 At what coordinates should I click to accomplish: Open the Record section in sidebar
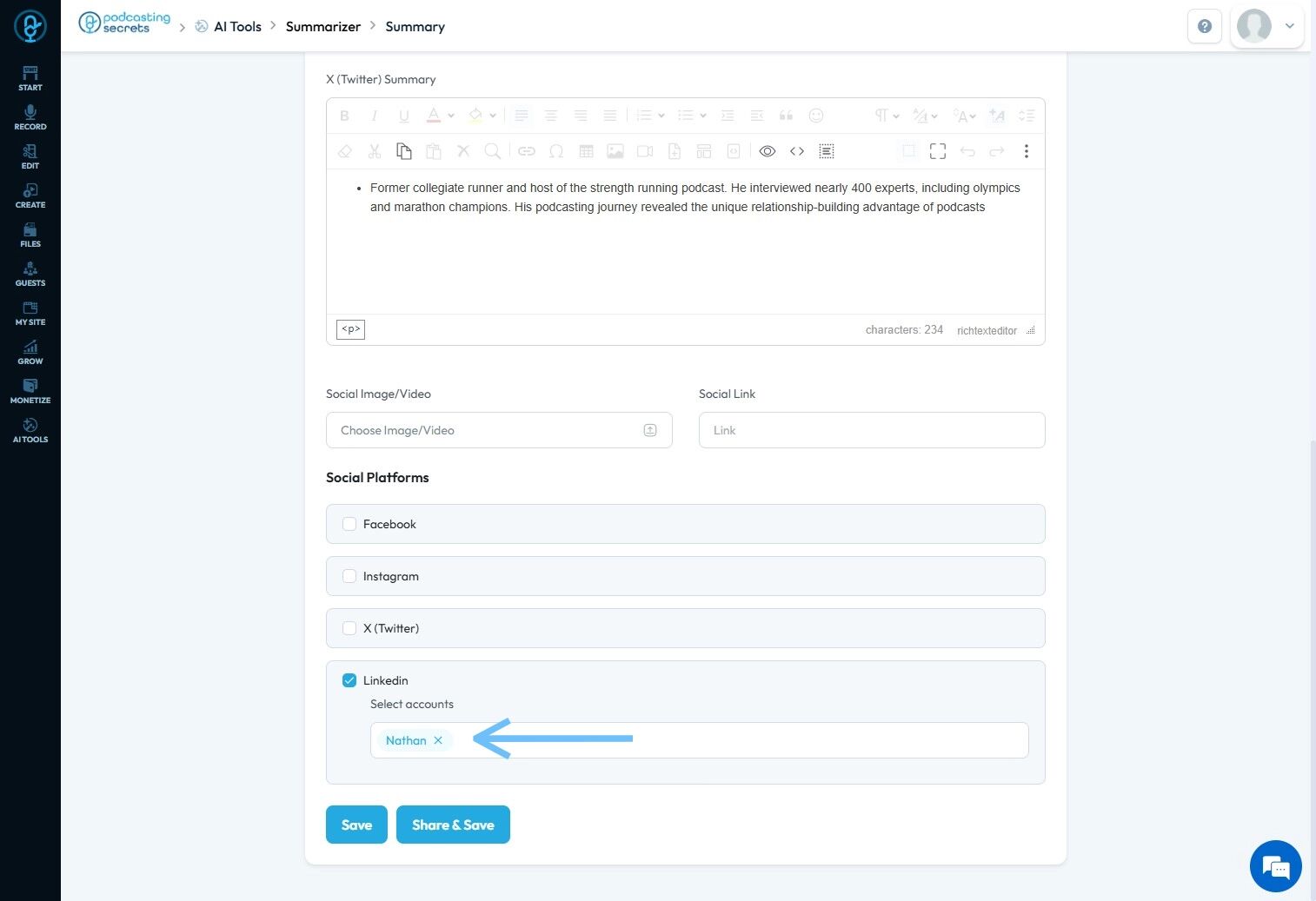(x=30, y=117)
